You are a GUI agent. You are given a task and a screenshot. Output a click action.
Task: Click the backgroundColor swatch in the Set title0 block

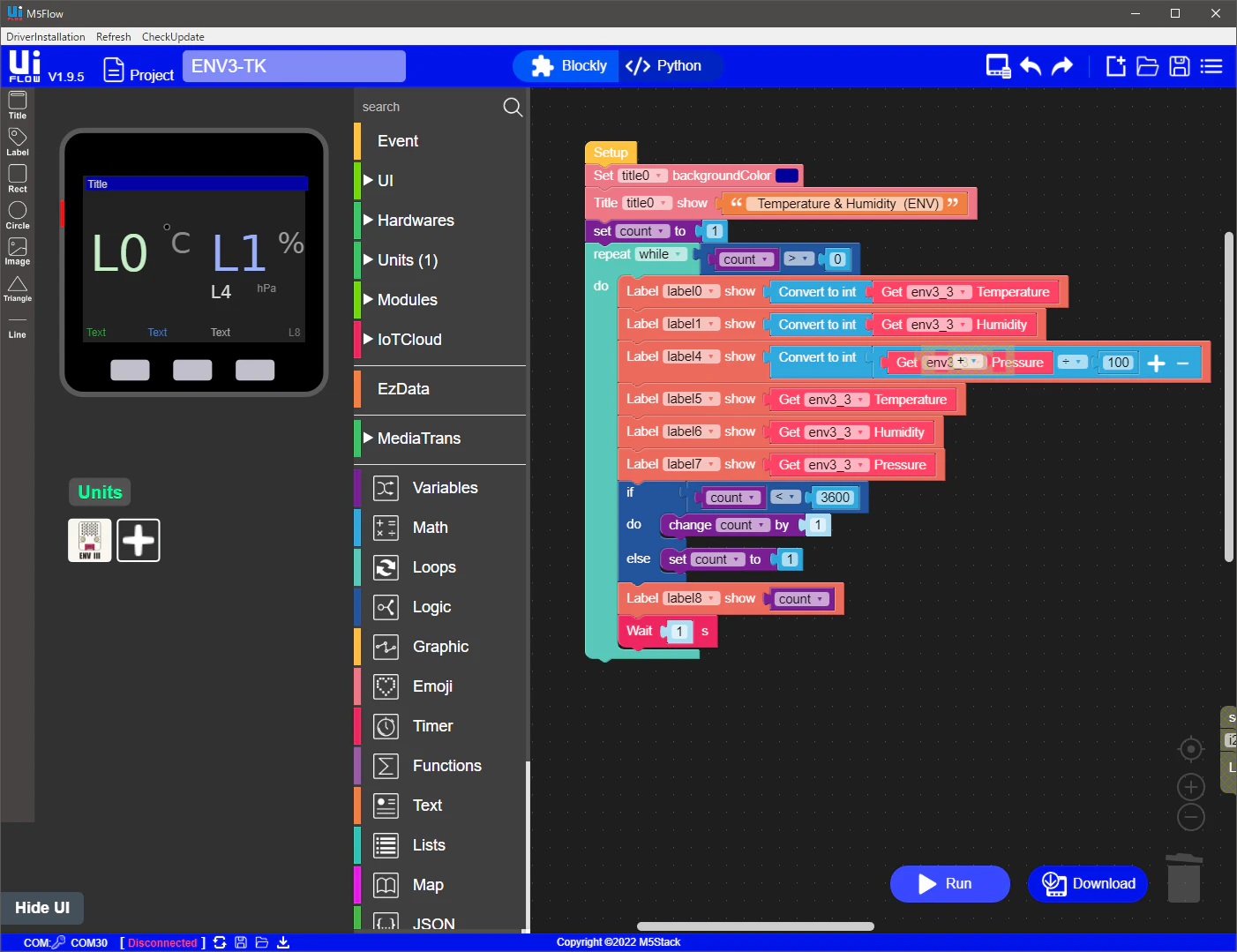point(787,176)
